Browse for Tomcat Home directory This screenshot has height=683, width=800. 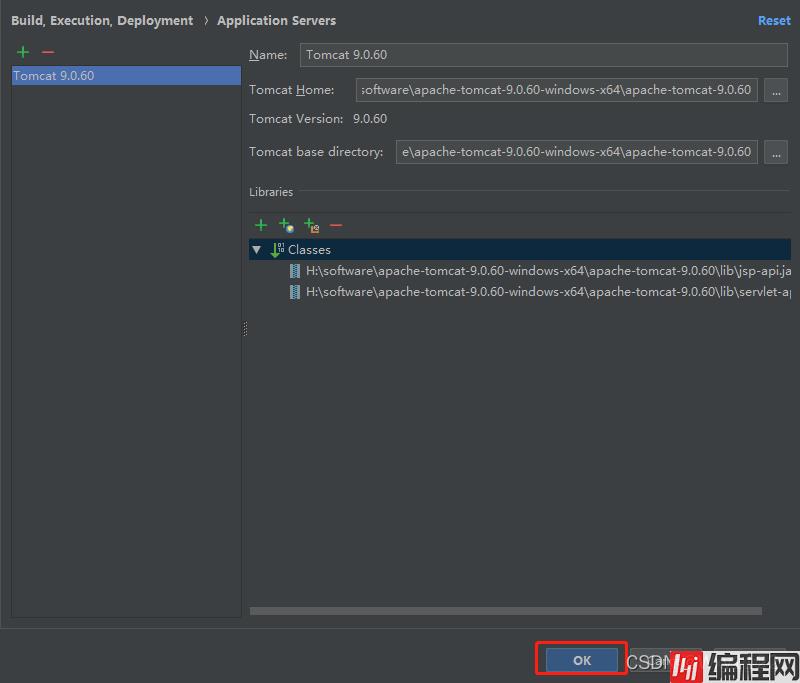[x=776, y=90]
